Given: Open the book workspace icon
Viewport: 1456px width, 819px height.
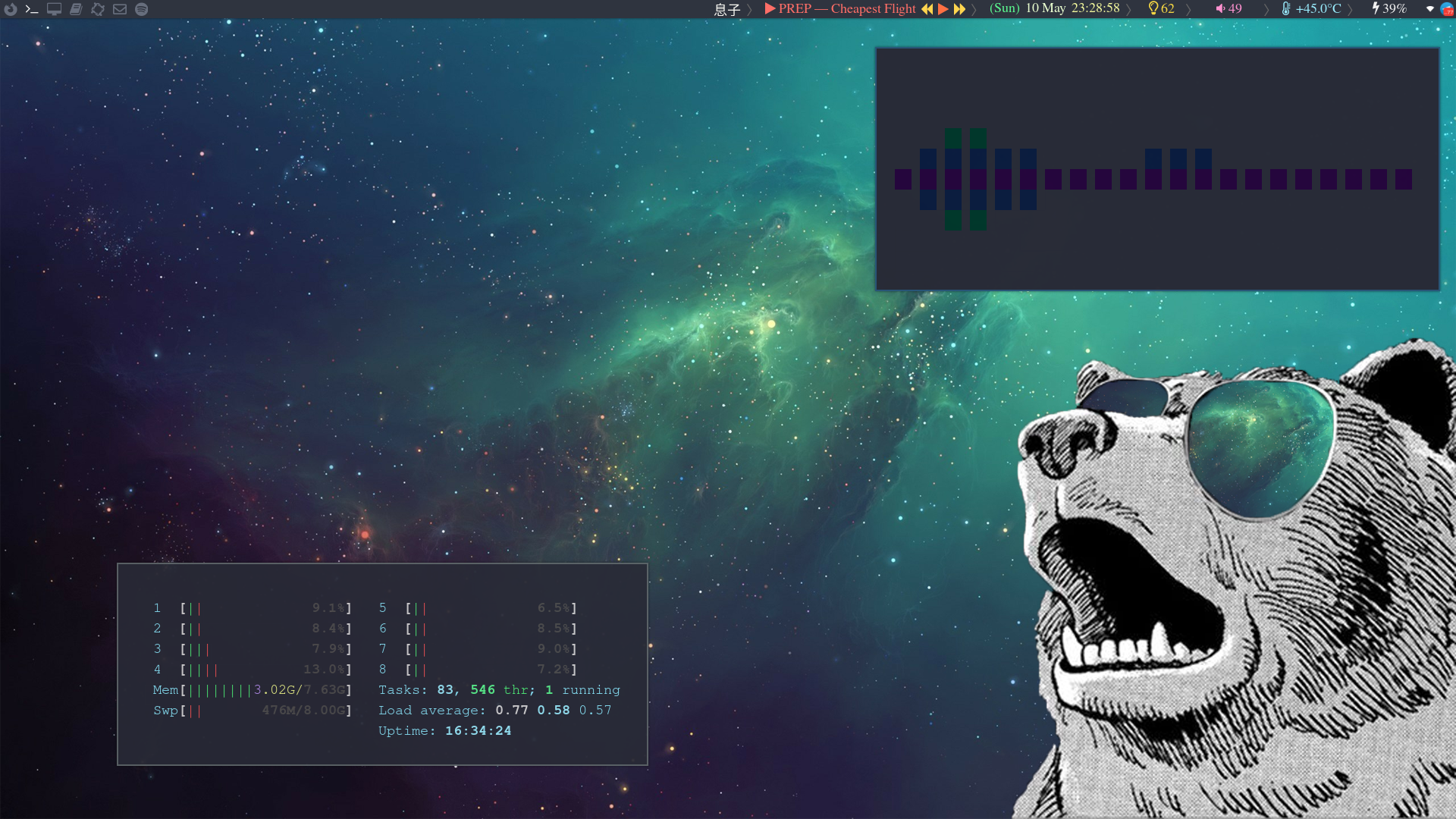Looking at the screenshot, I should point(76,9).
